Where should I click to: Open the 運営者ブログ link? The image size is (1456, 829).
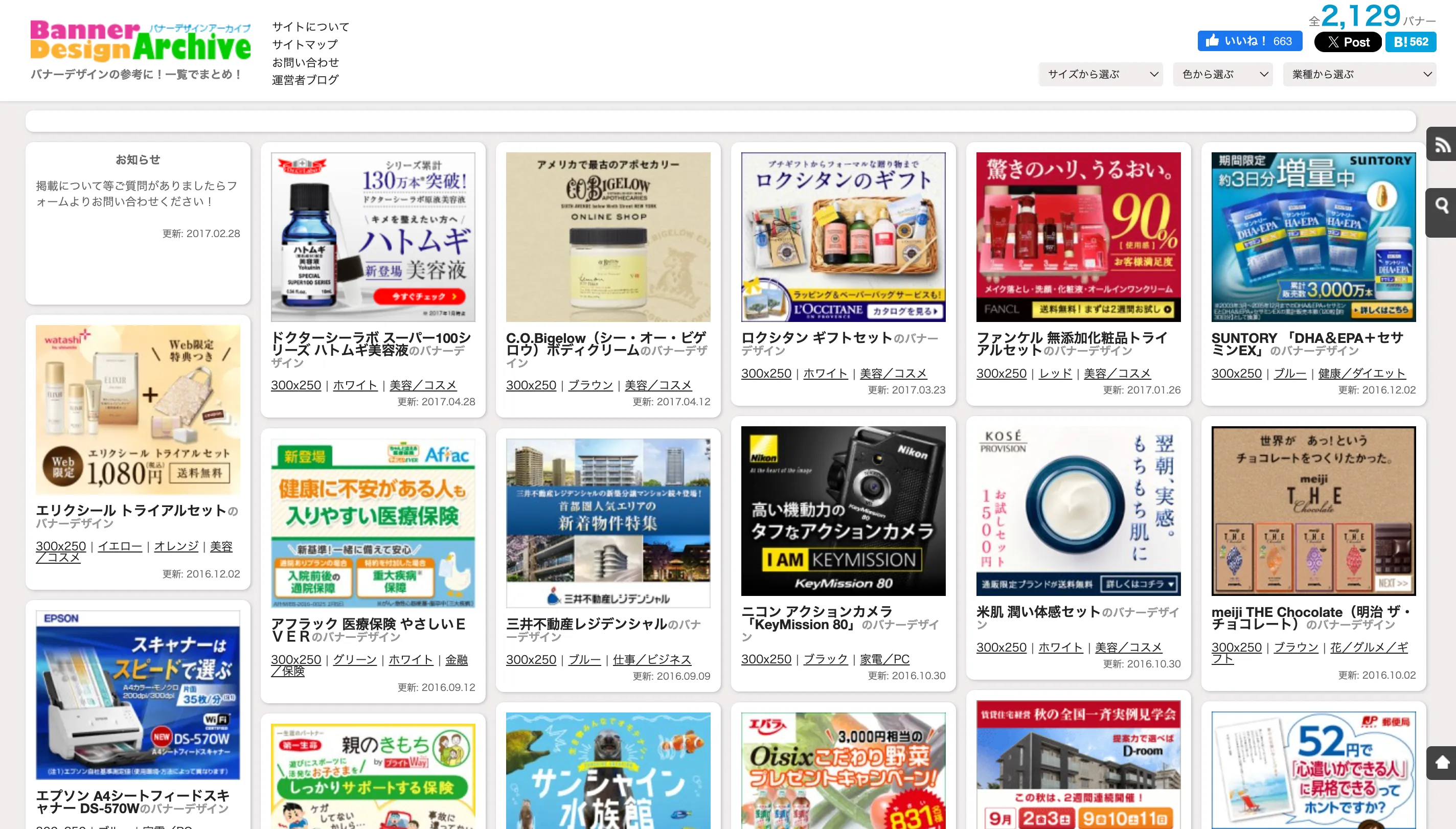click(305, 80)
